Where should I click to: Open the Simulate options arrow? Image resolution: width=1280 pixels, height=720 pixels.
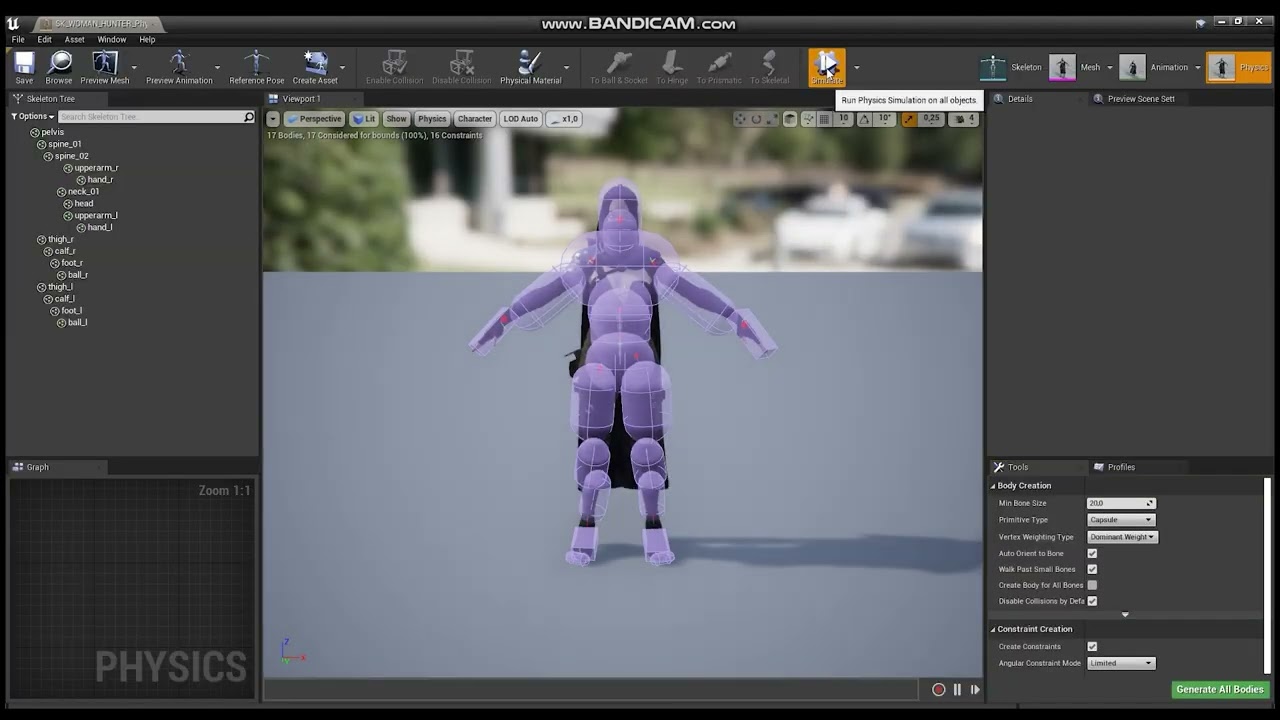coord(856,68)
